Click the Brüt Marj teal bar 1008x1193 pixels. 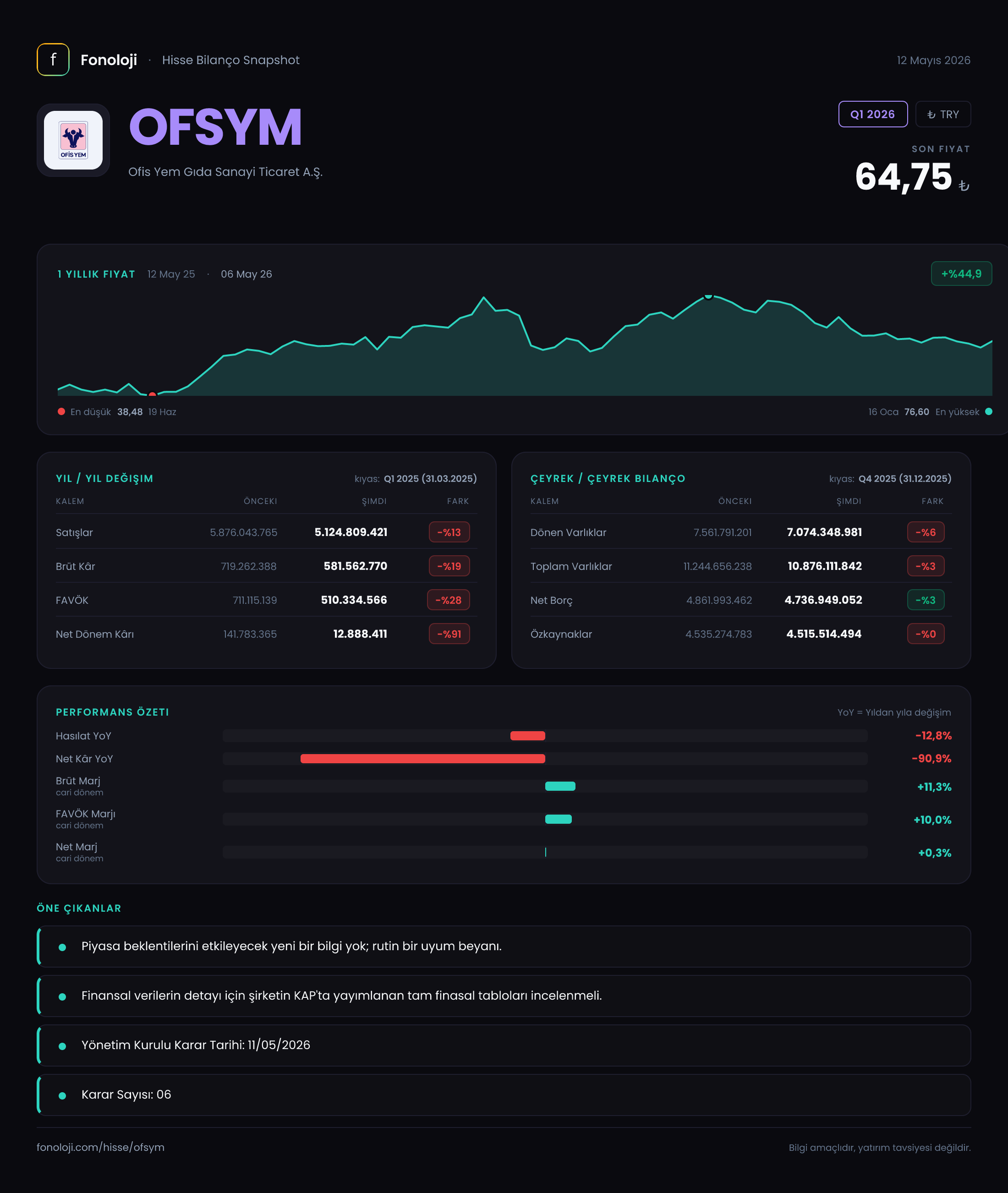click(560, 786)
